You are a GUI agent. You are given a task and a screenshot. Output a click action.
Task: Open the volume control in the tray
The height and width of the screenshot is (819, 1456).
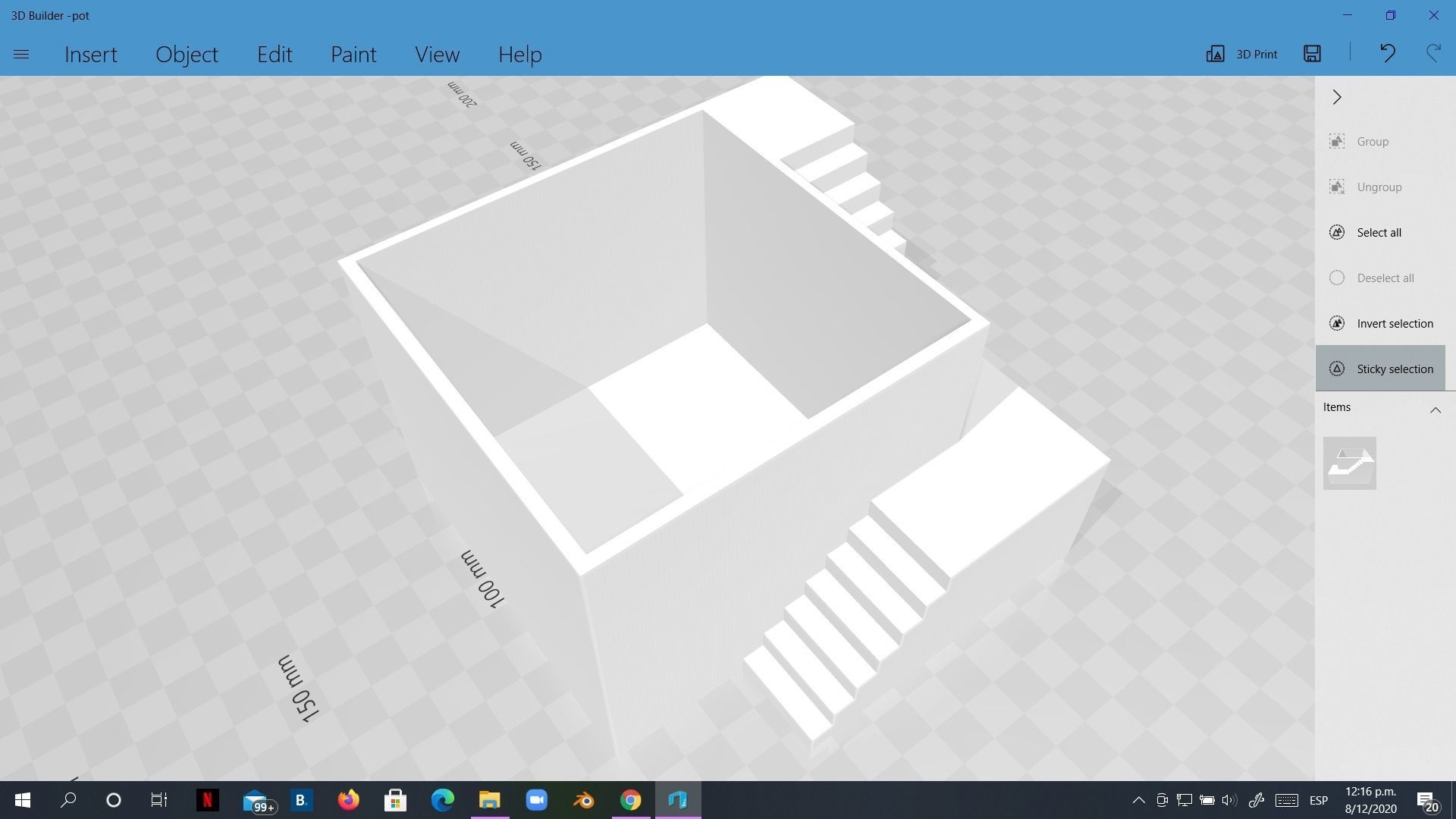(1228, 800)
